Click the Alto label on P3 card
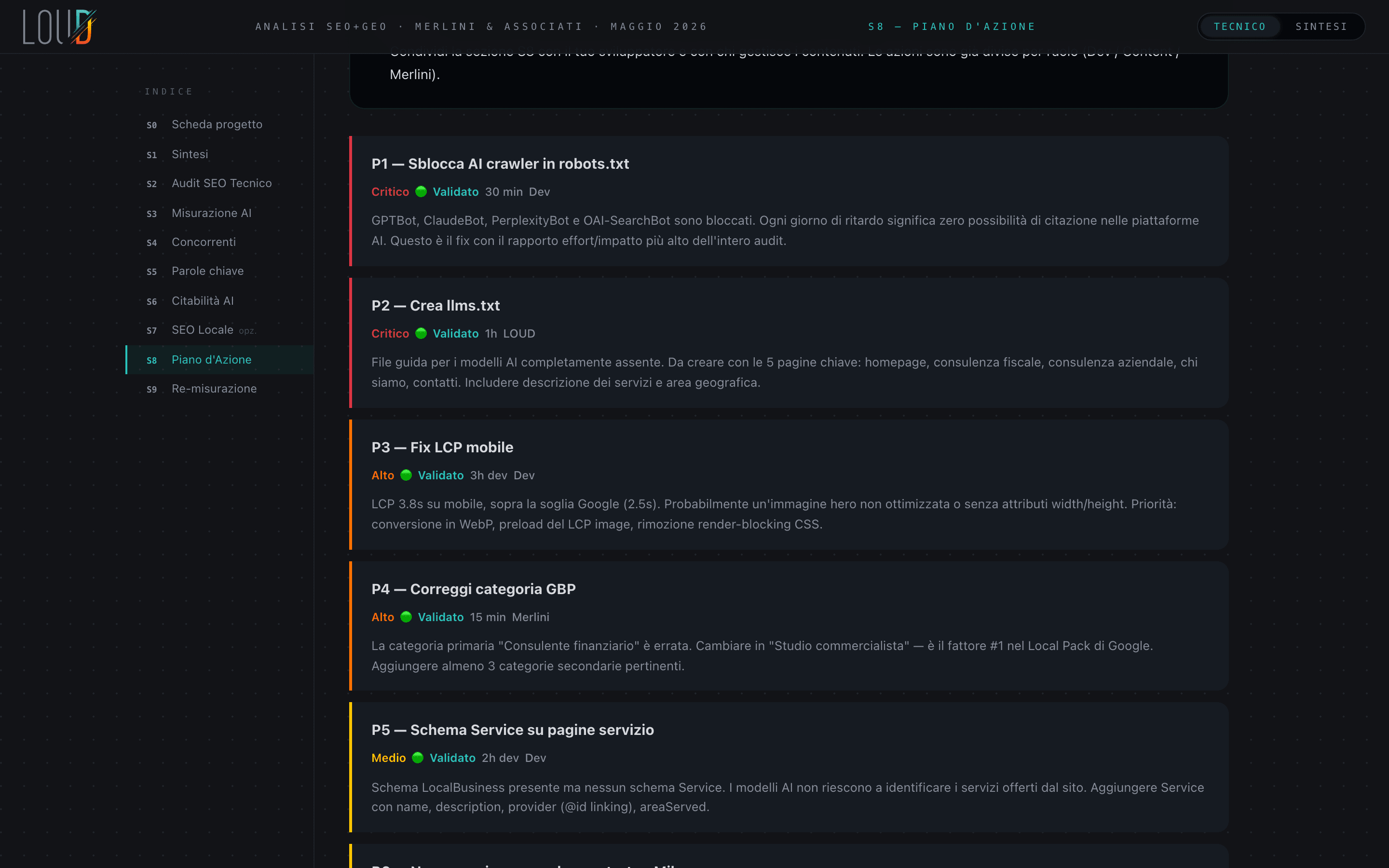Screen dimensions: 1389x868 click(x=383, y=475)
